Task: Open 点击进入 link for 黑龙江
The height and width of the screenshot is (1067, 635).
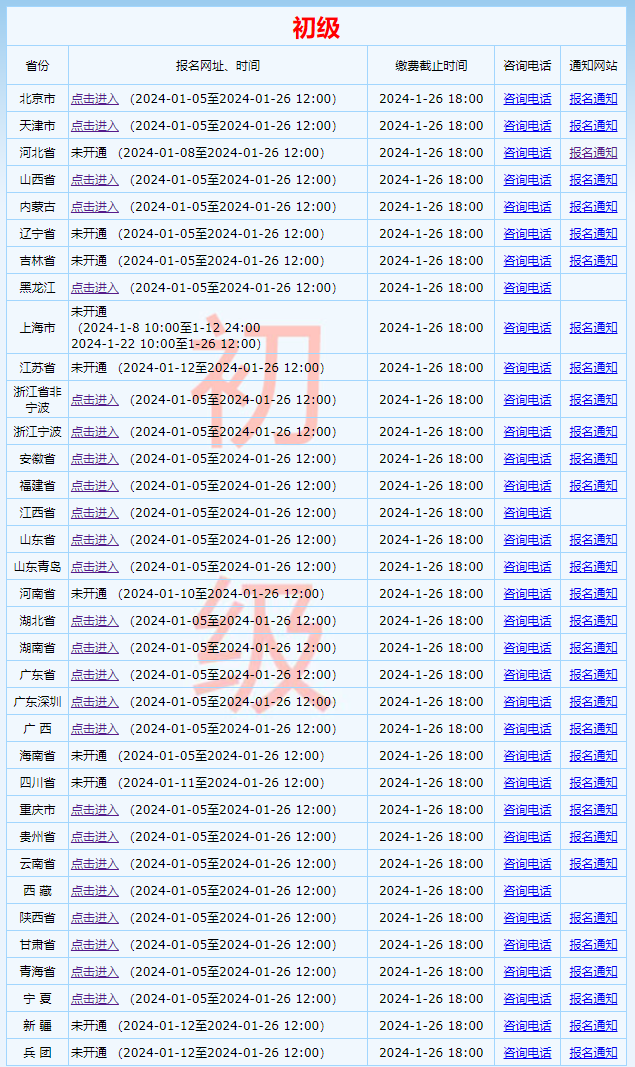Action: coord(95,288)
